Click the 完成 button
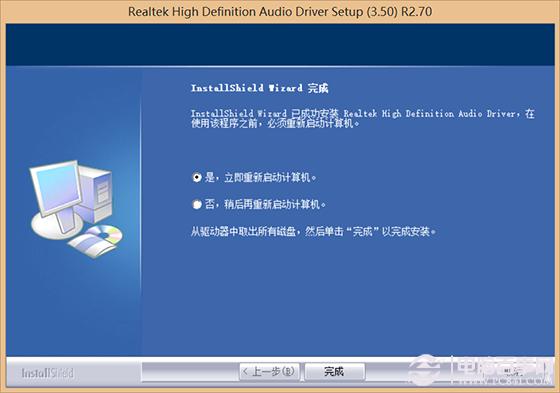The width and height of the screenshot is (560, 393). [334, 372]
